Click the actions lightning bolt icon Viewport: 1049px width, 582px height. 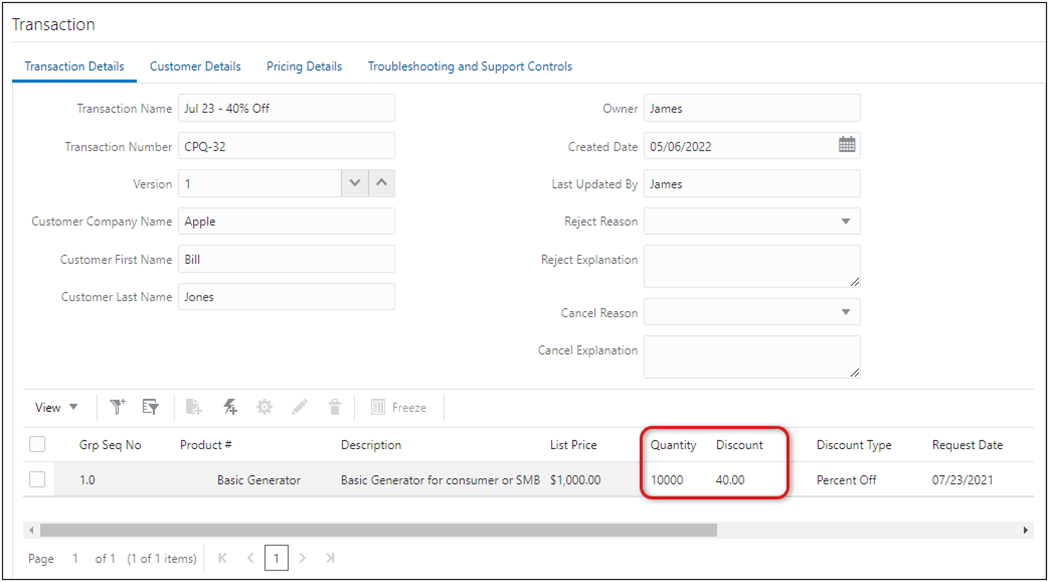[x=232, y=407]
